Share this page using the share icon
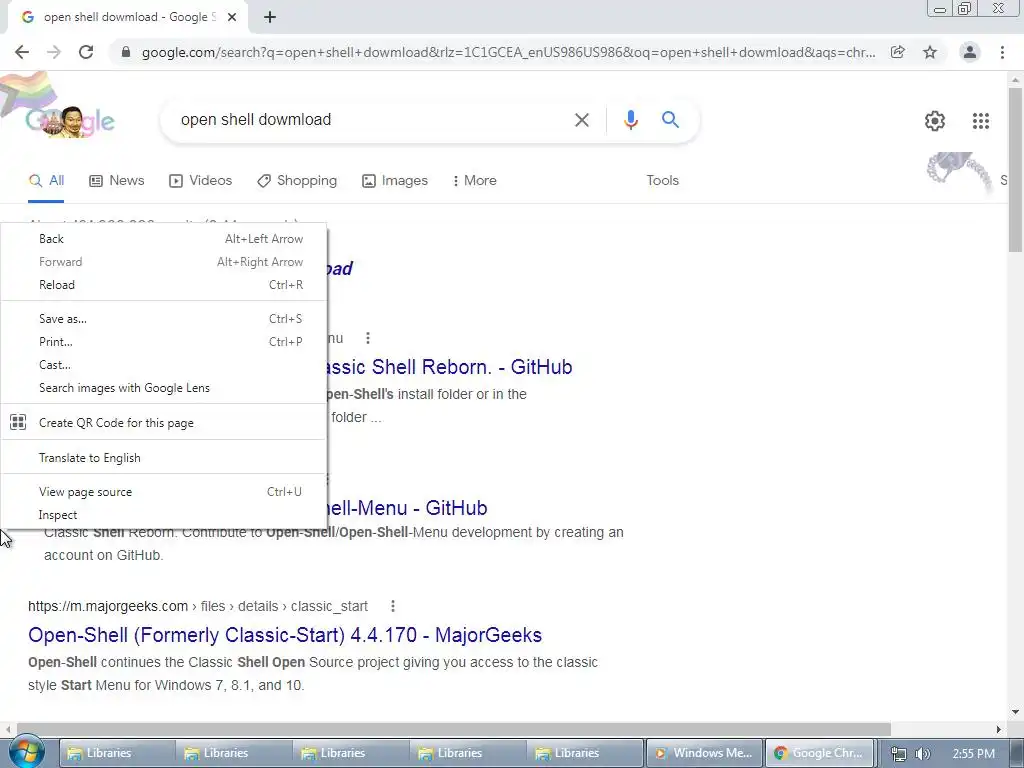Screen dimensions: 1024x768 (x=898, y=52)
